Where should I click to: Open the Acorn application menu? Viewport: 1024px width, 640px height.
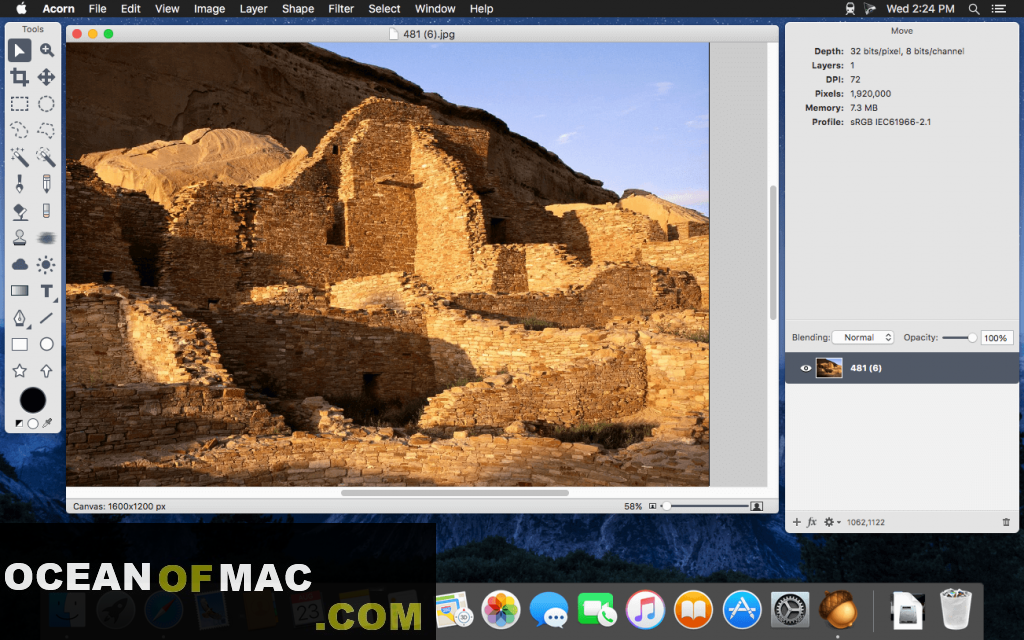pyautogui.click(x=58, y=8)
